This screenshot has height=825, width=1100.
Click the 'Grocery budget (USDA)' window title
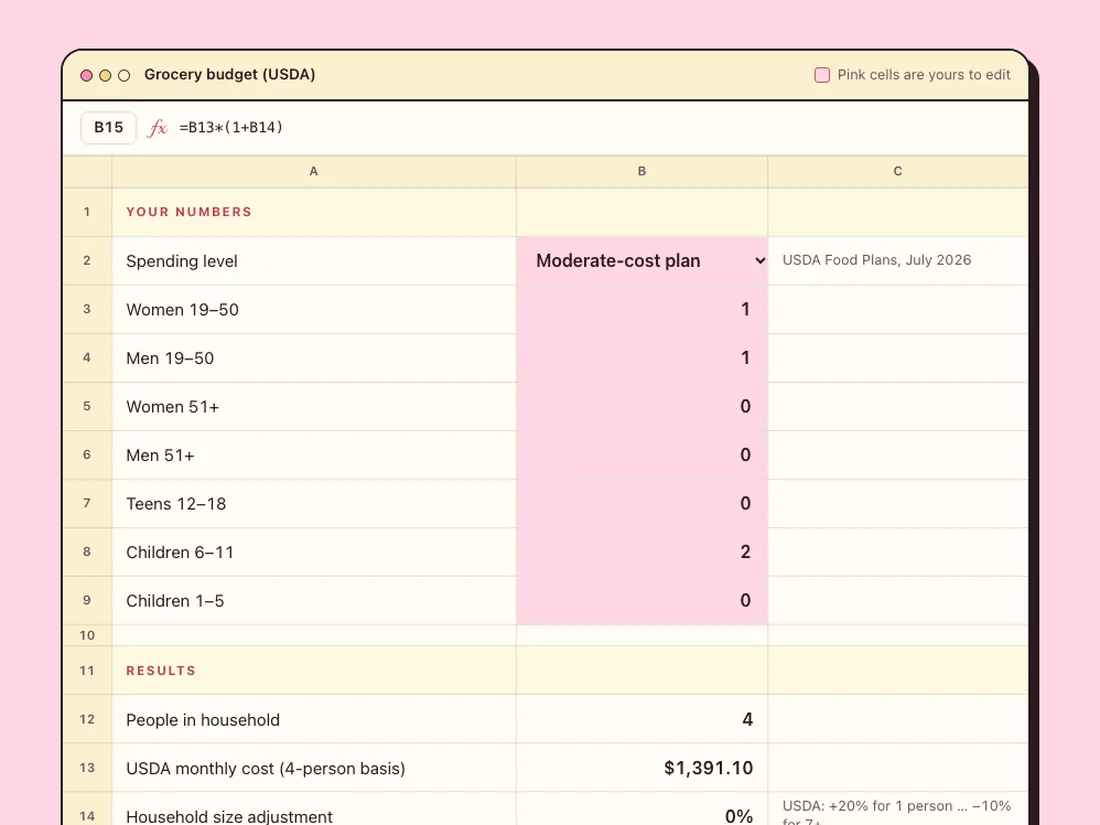(x=229, y=74)
